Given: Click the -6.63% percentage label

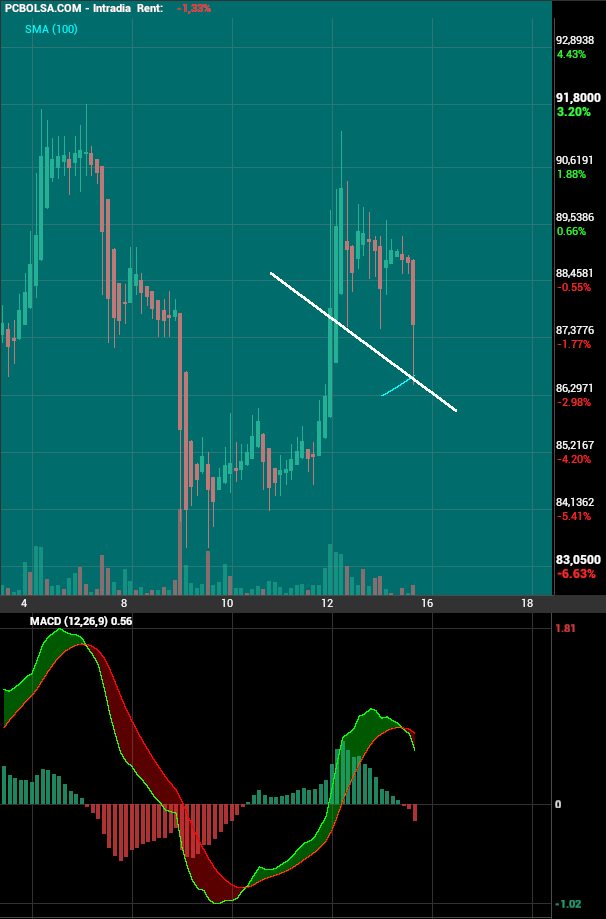Looking at the screenshot, I should point(576,573).
